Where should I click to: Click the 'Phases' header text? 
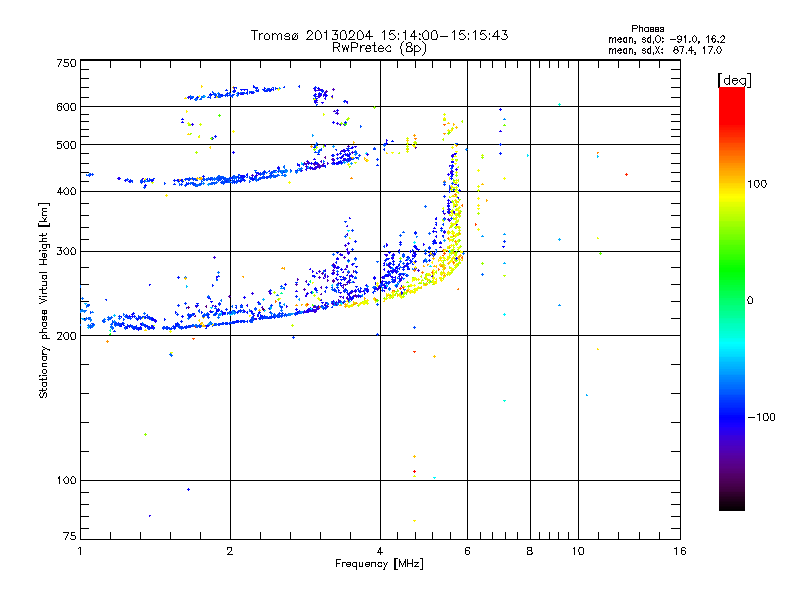click(647, 29)
